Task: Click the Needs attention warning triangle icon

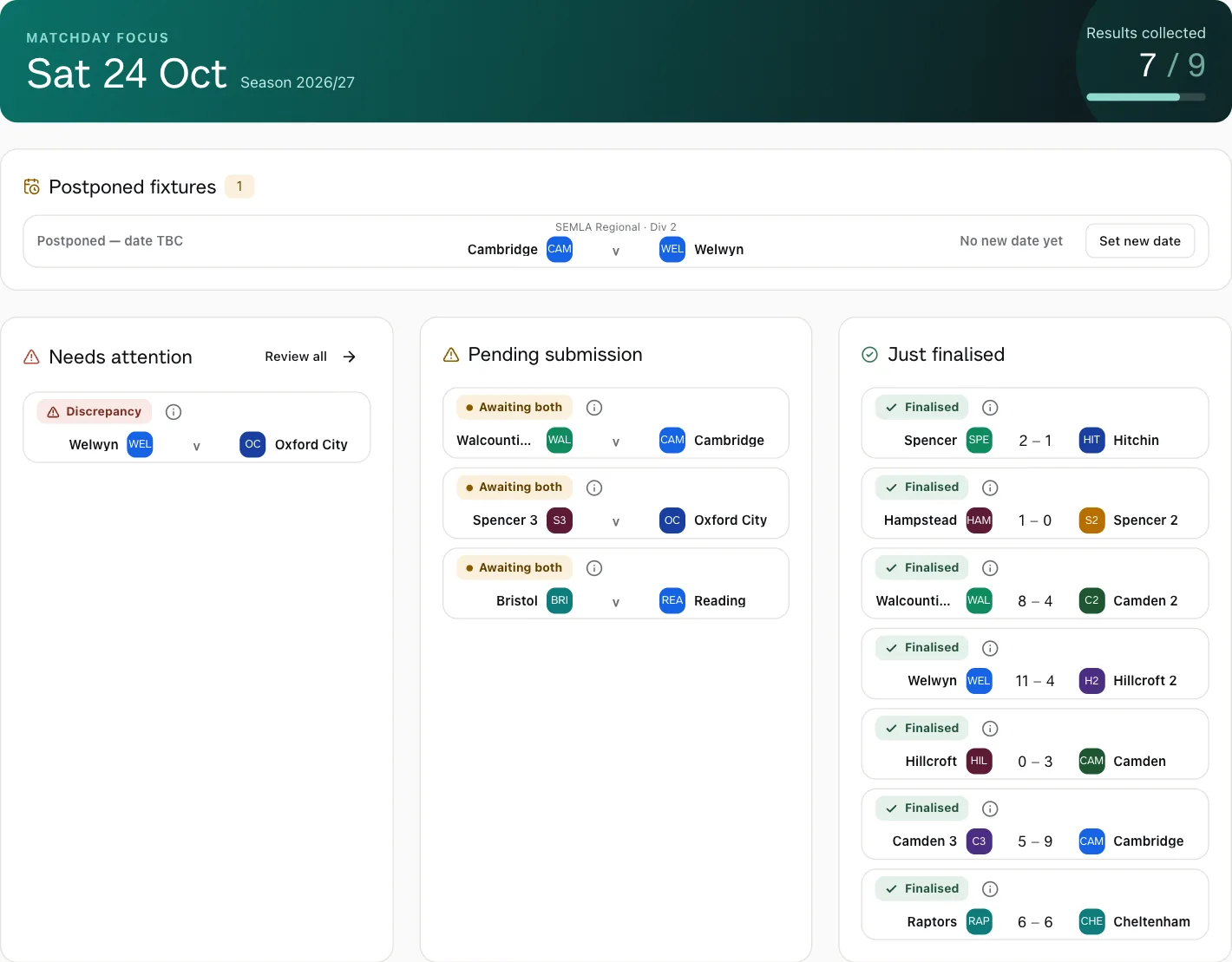Action: coord(32,357)
